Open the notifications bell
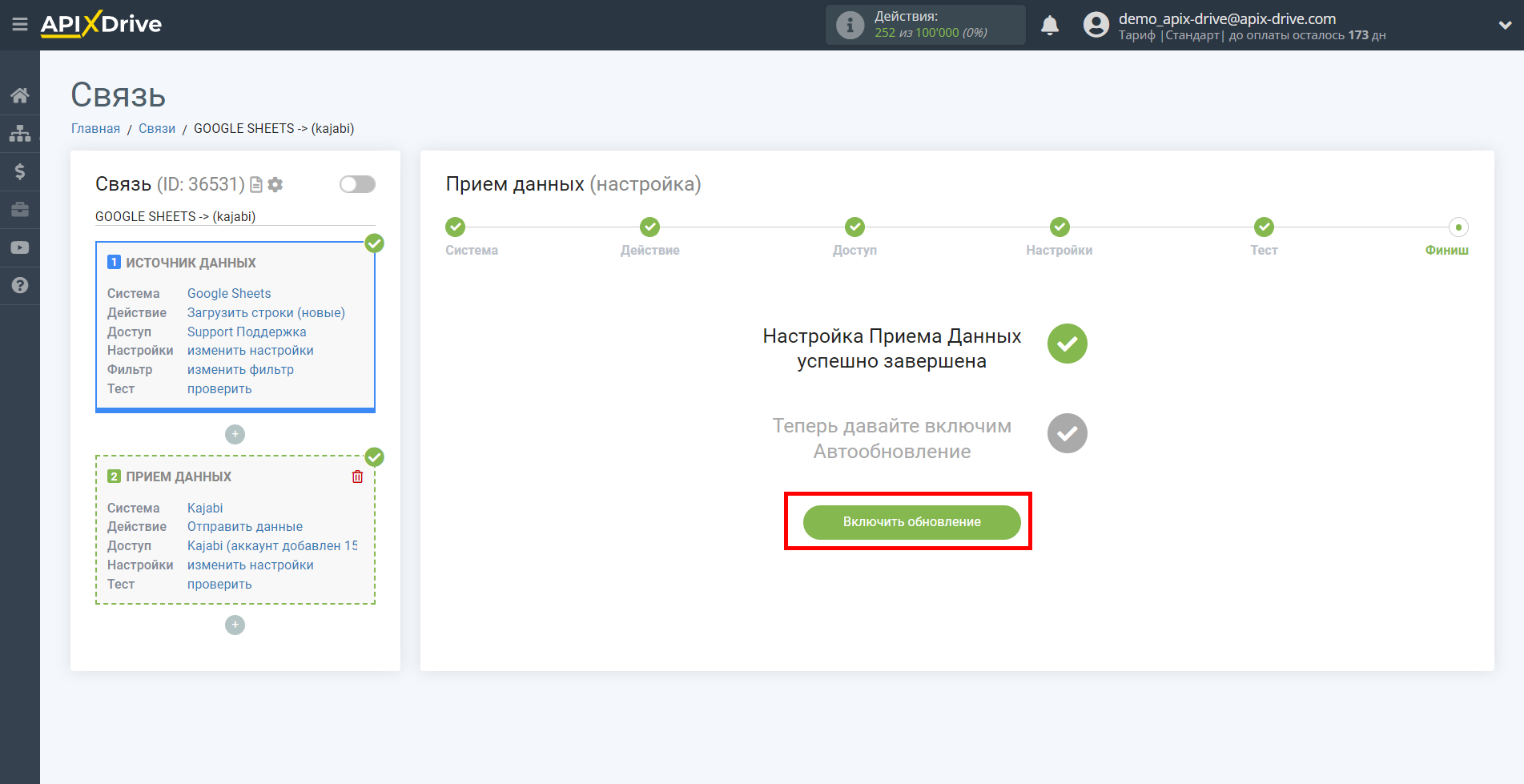Screen dimensions: 1524x784 point(1050,25)
